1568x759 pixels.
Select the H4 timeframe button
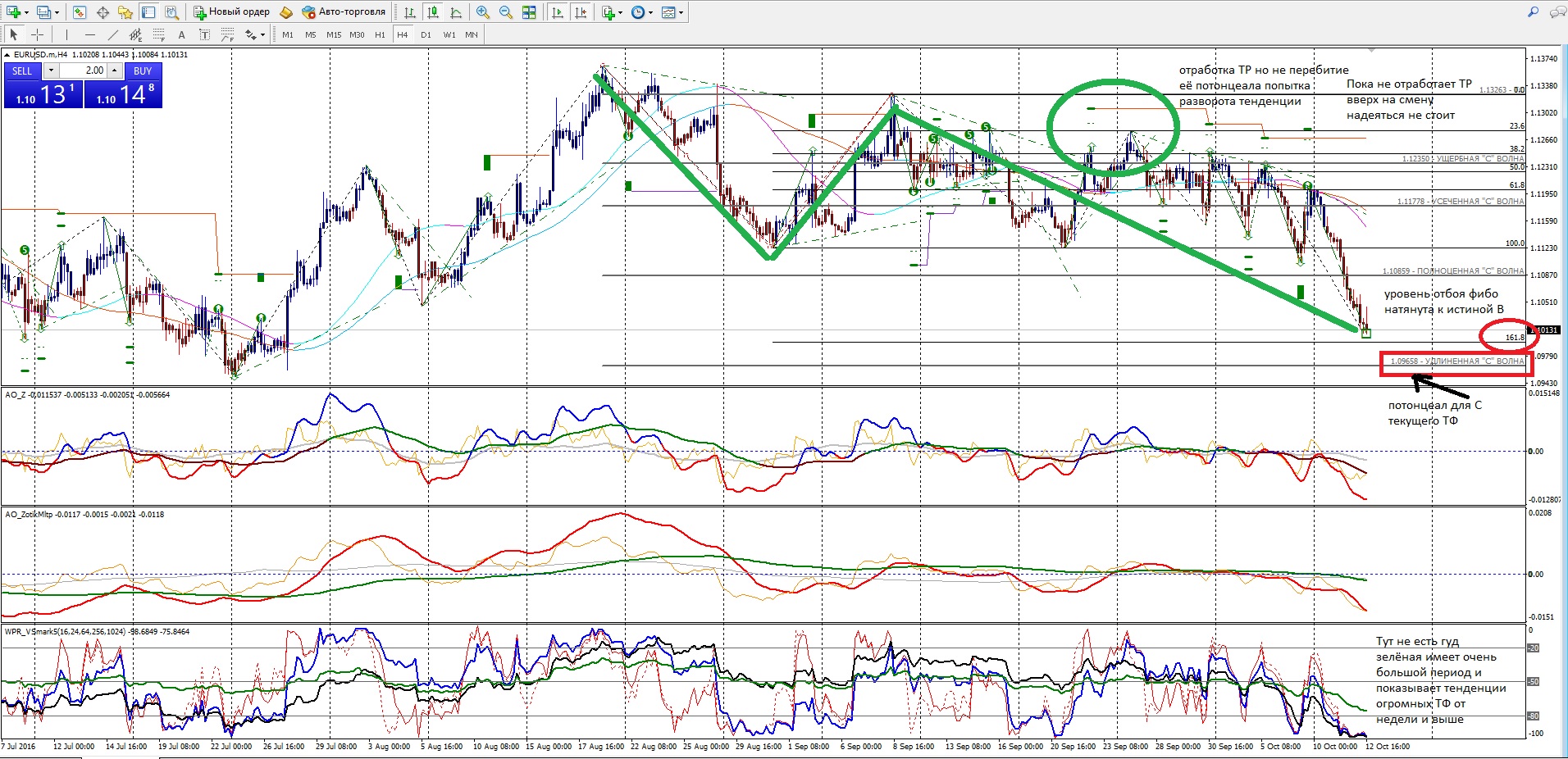pos(403,34)
